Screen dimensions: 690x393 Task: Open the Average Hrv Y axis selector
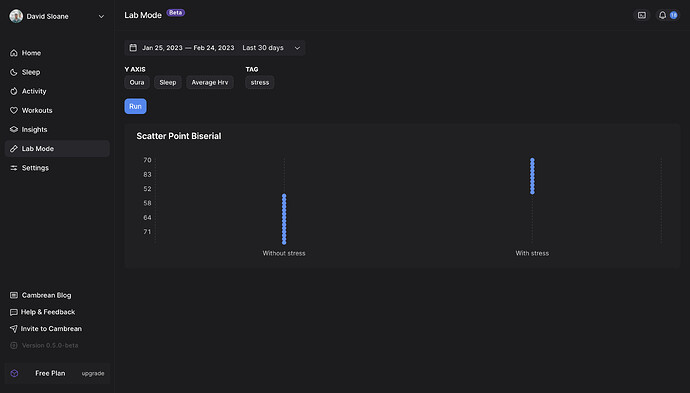point(210,82)
